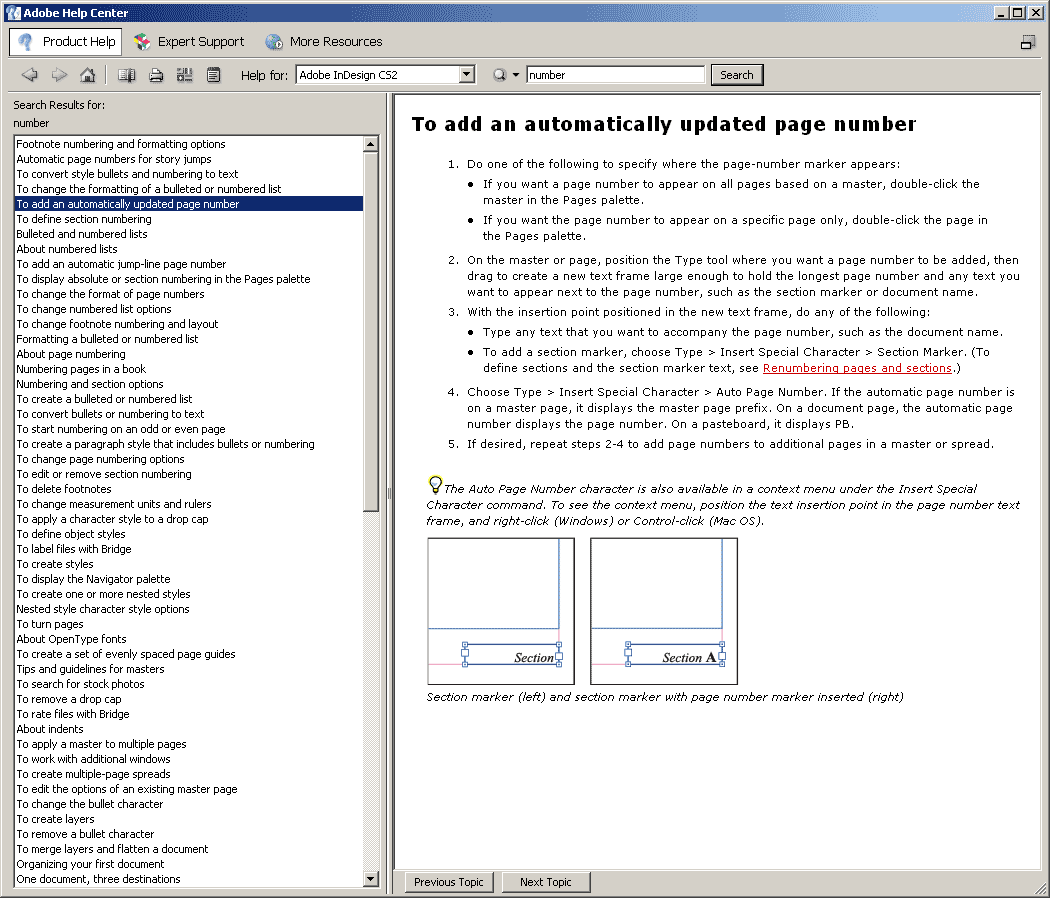Click the results list scroll-up arrow
This screenshot has width=1050, height=898.
[371, 144]
